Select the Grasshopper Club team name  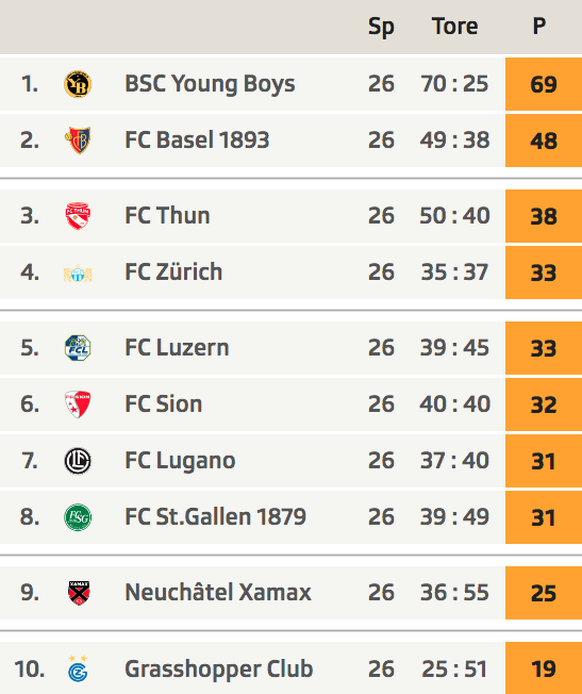219,669
